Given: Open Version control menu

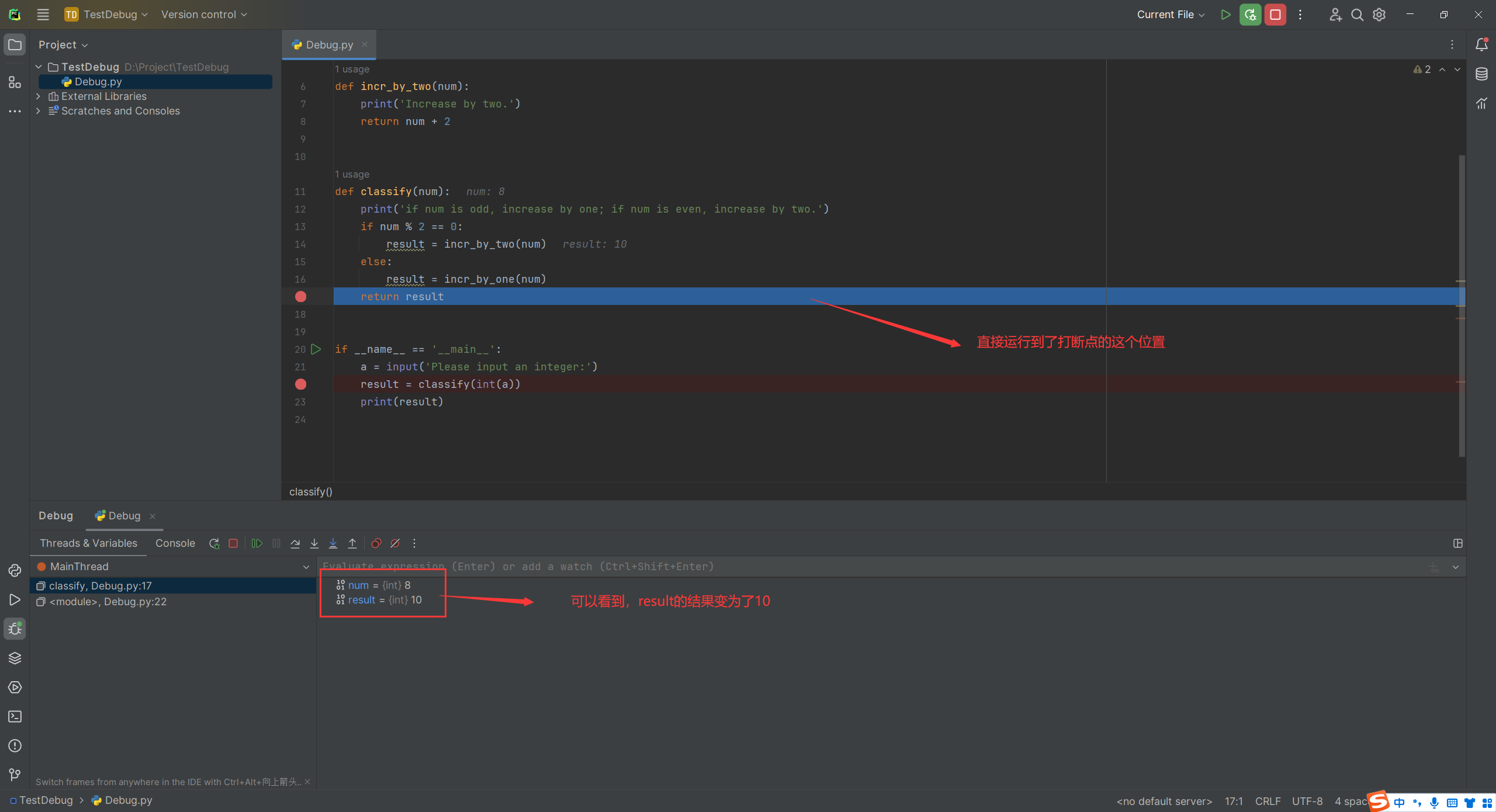Looking at the screenshot, I should tap(205, 14).
